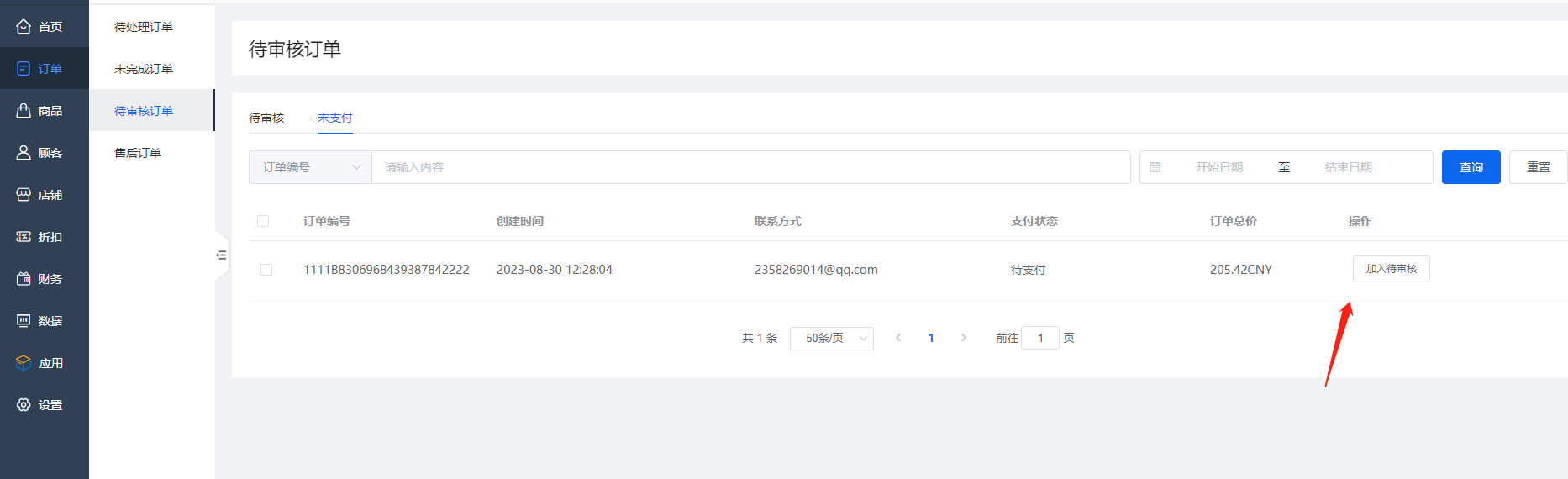Open the 50条/页 page size dropdown
Image resolution: width=1568 pixels, height=479 pixels.
832,338
